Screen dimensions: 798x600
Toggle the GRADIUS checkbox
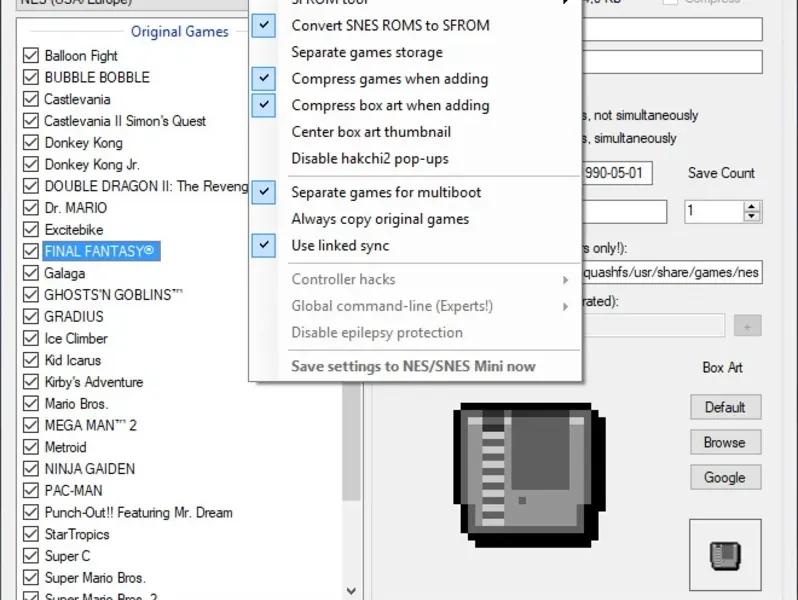pyautogui.click(x=31, y=317)
